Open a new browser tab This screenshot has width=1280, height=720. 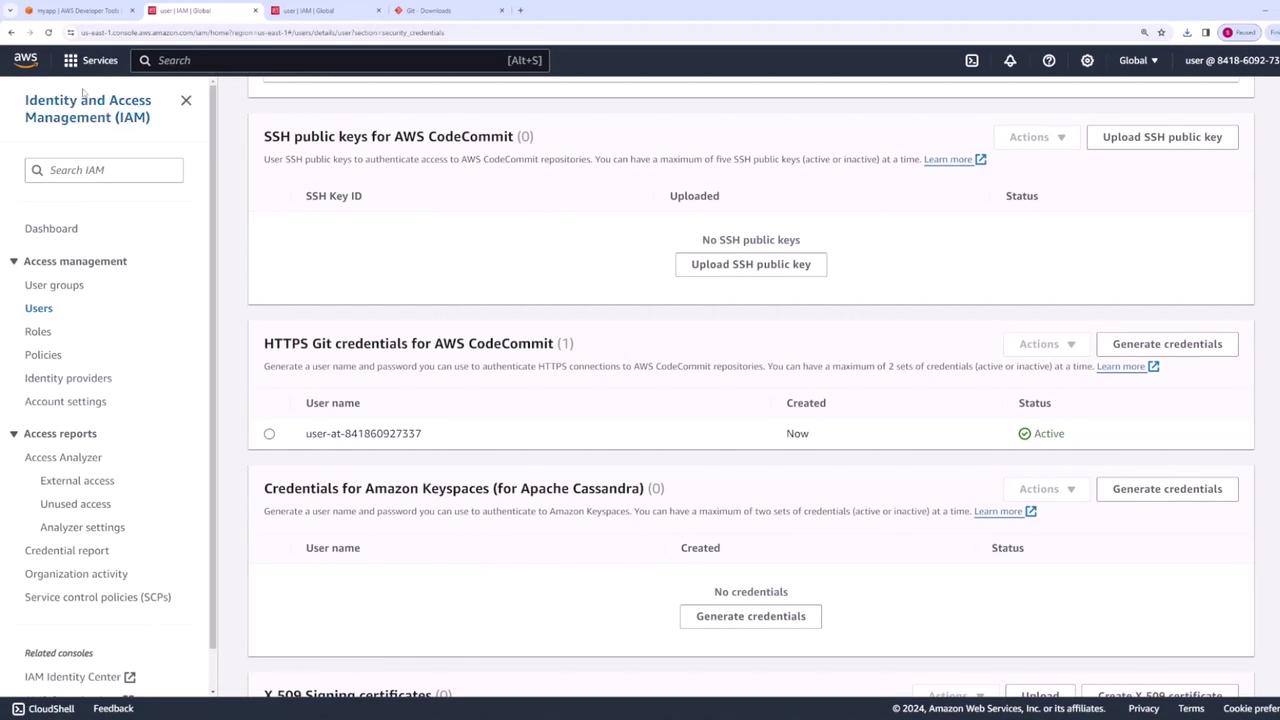click(x=520, y=10)
